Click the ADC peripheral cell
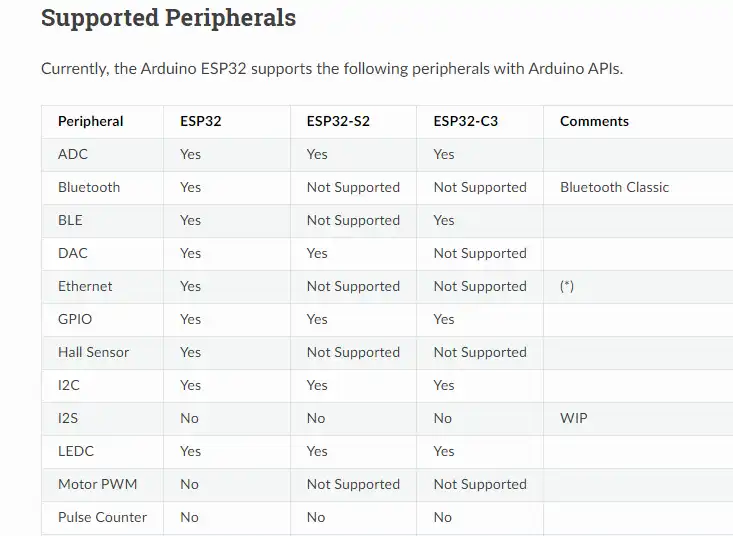Screen dimensions: 733x536 tap(73, 154)
